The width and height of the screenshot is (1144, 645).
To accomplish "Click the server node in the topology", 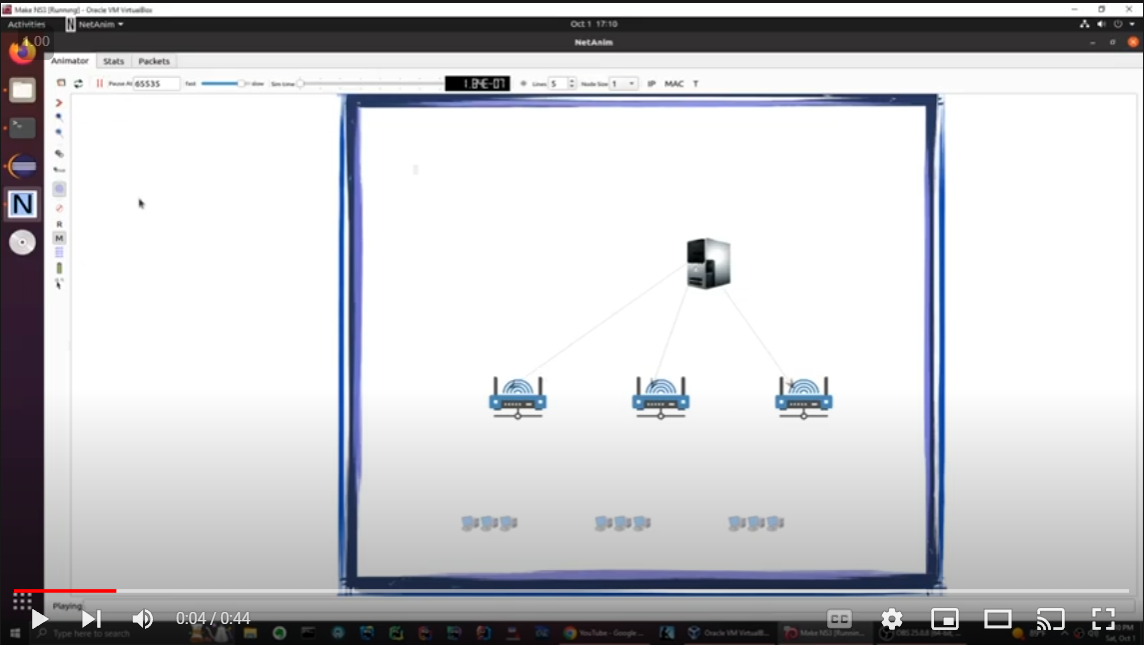I will click(x=708, y=263).
